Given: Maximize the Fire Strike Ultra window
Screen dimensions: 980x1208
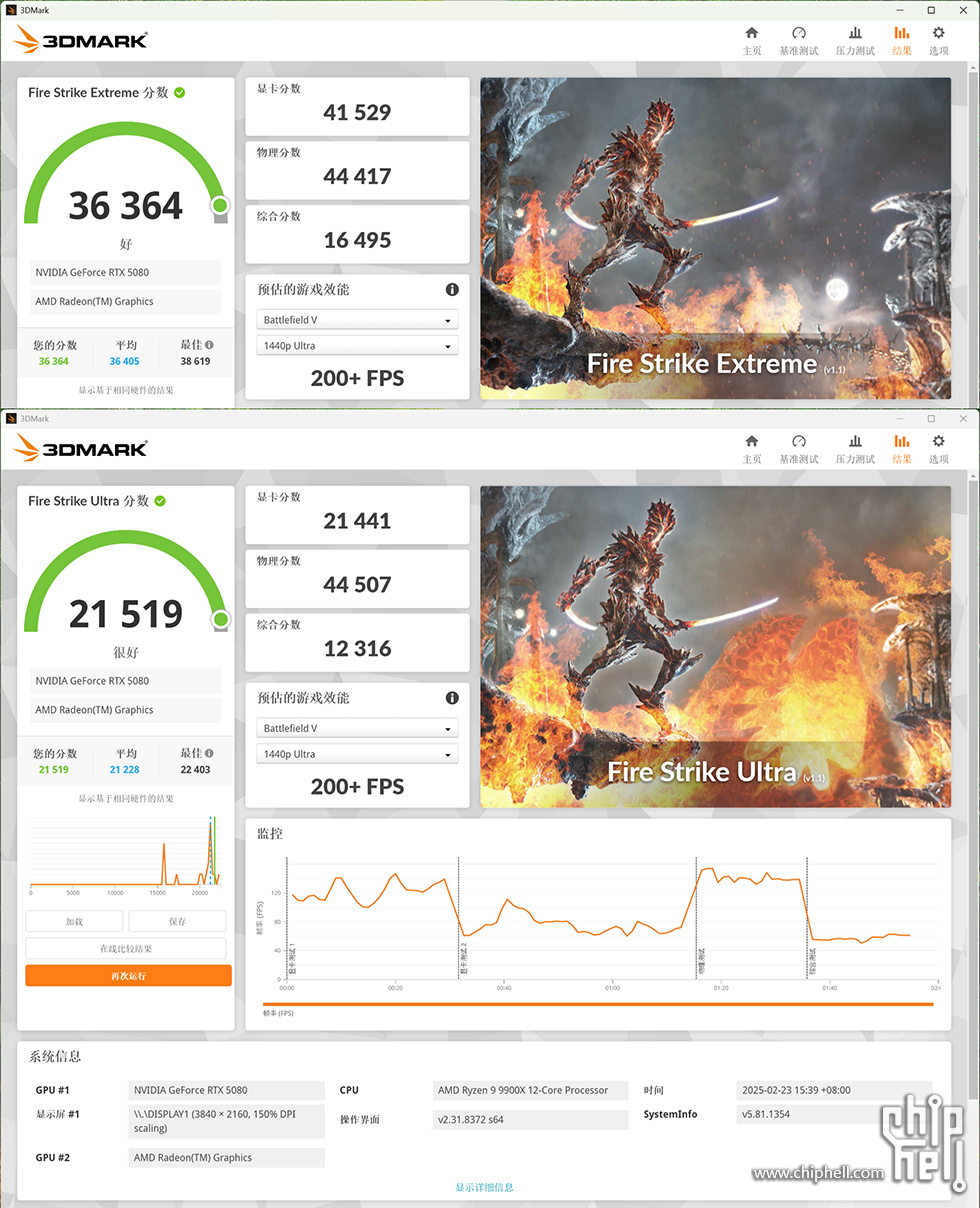Looking at the screenshot, I should click(931, 418).
